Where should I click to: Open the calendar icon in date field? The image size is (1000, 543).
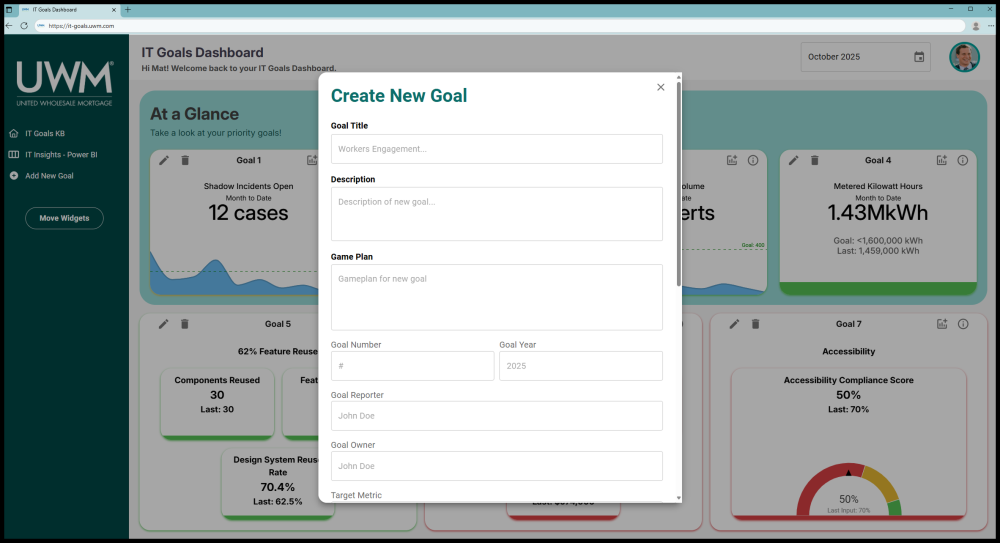point(919,57)
